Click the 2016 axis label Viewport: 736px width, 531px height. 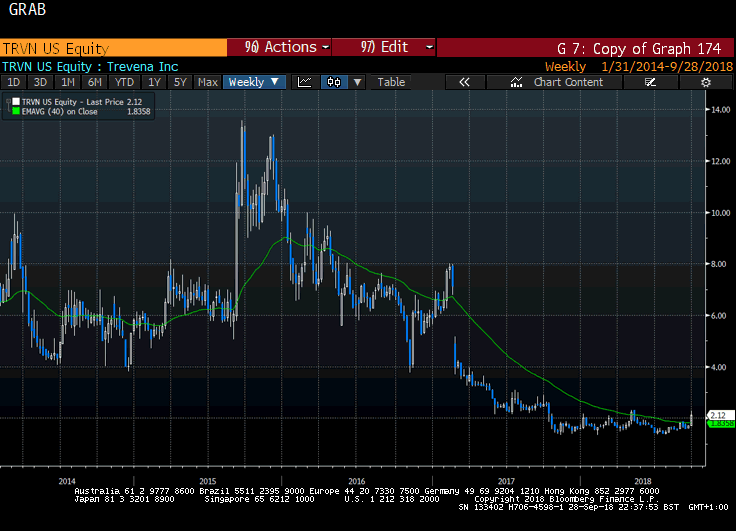[x=357, y=481]
